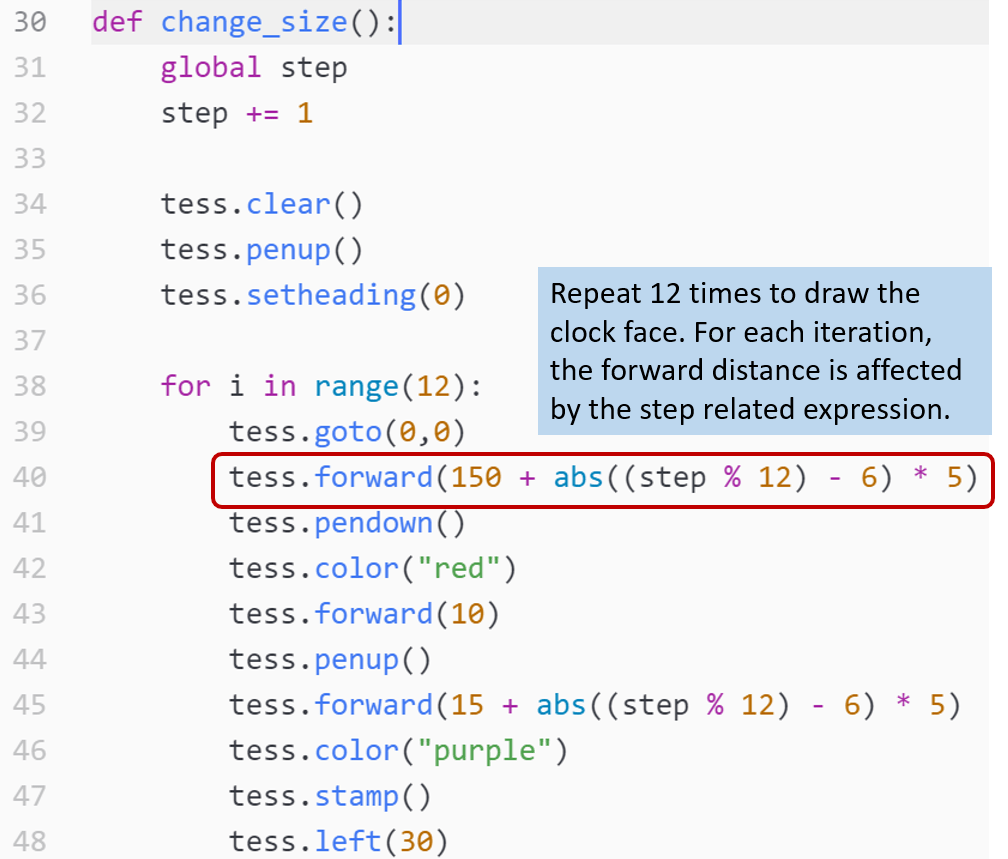Click the penup call on line 35
1008x859 pixels.
pos(288,249)
